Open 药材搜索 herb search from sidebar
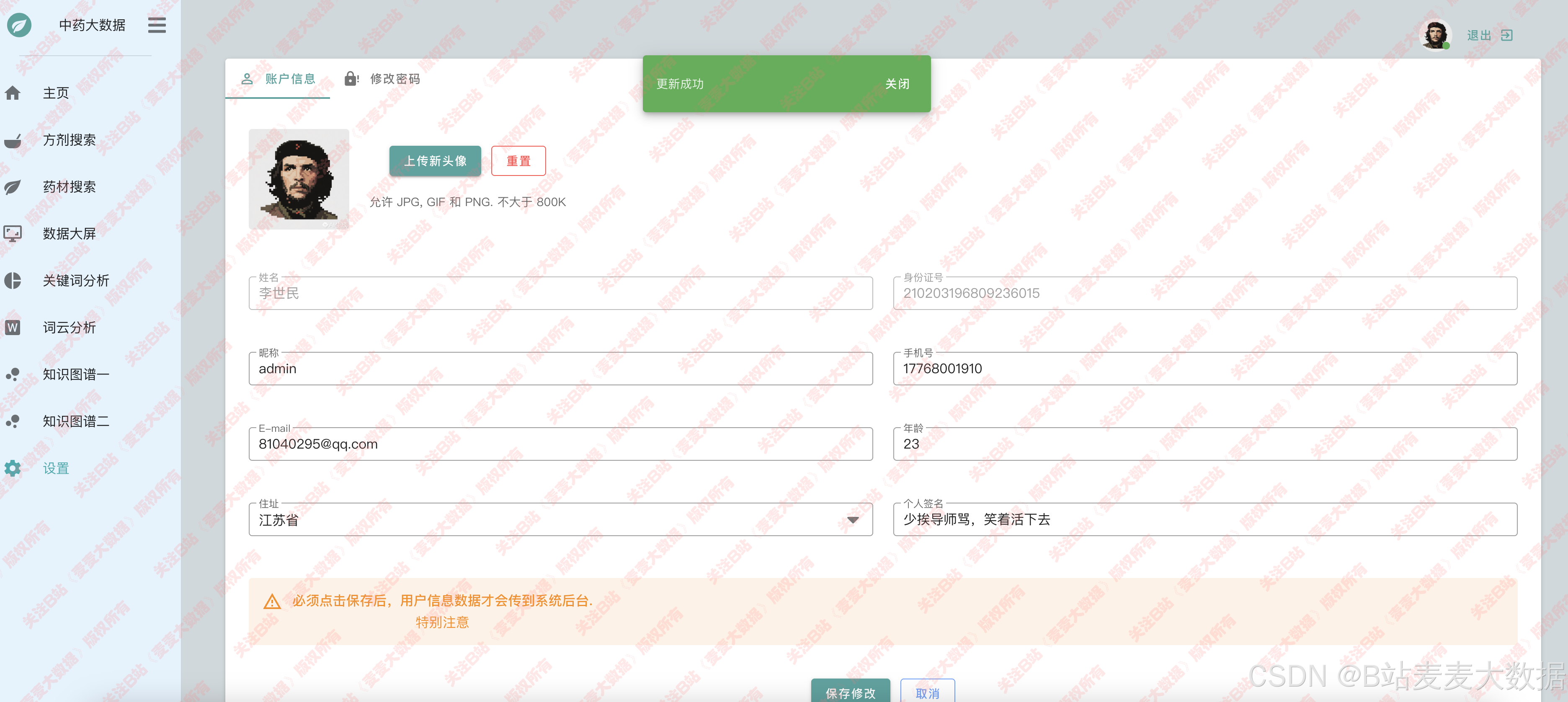The width and height of the screenshot is (1568, 702). pyautogui.click(x=13, y=187)
